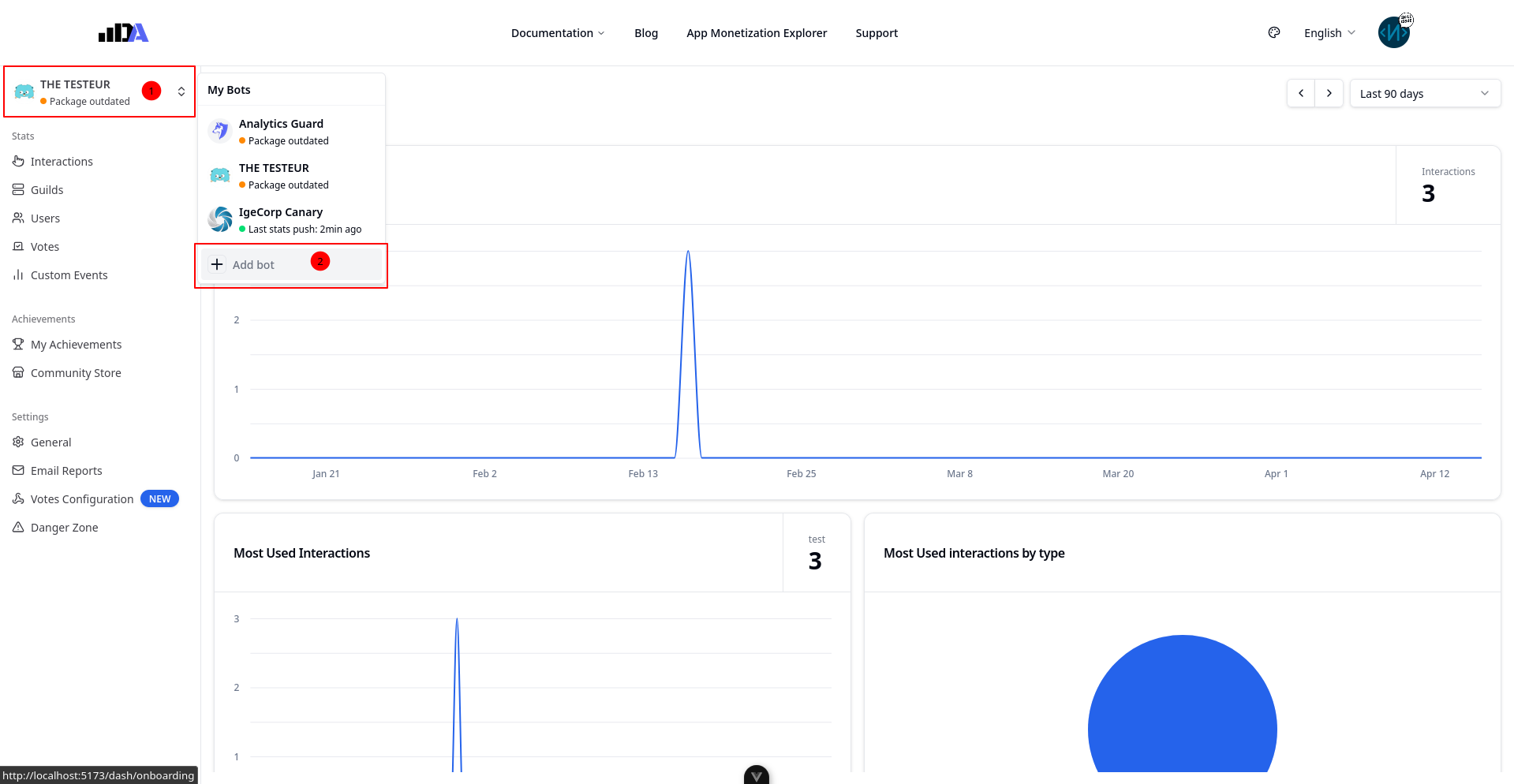Click the My Achievements trophy icon
The height and width of the screenshot is (784, 1514).
click(18, 344)
